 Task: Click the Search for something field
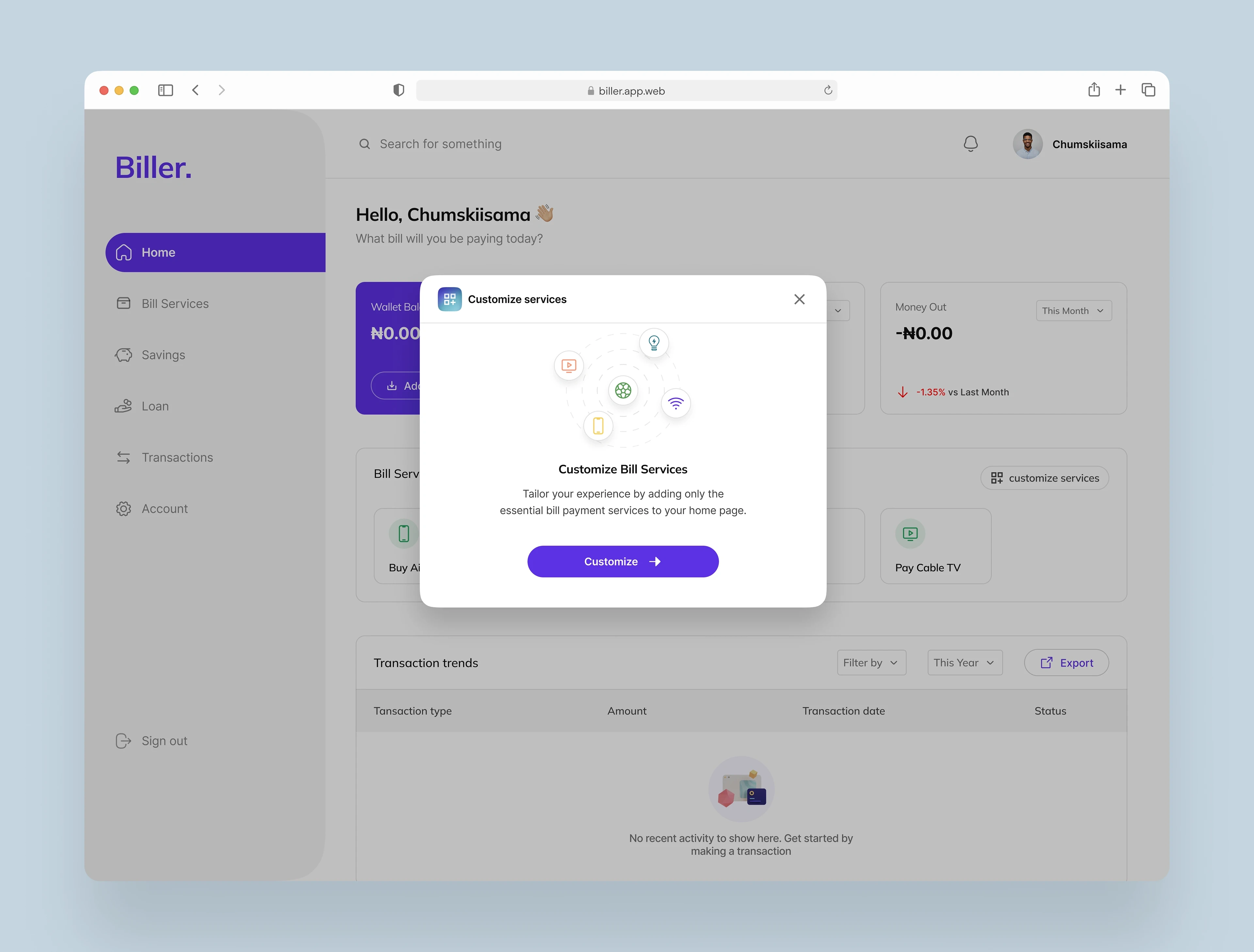pos(441,144)
